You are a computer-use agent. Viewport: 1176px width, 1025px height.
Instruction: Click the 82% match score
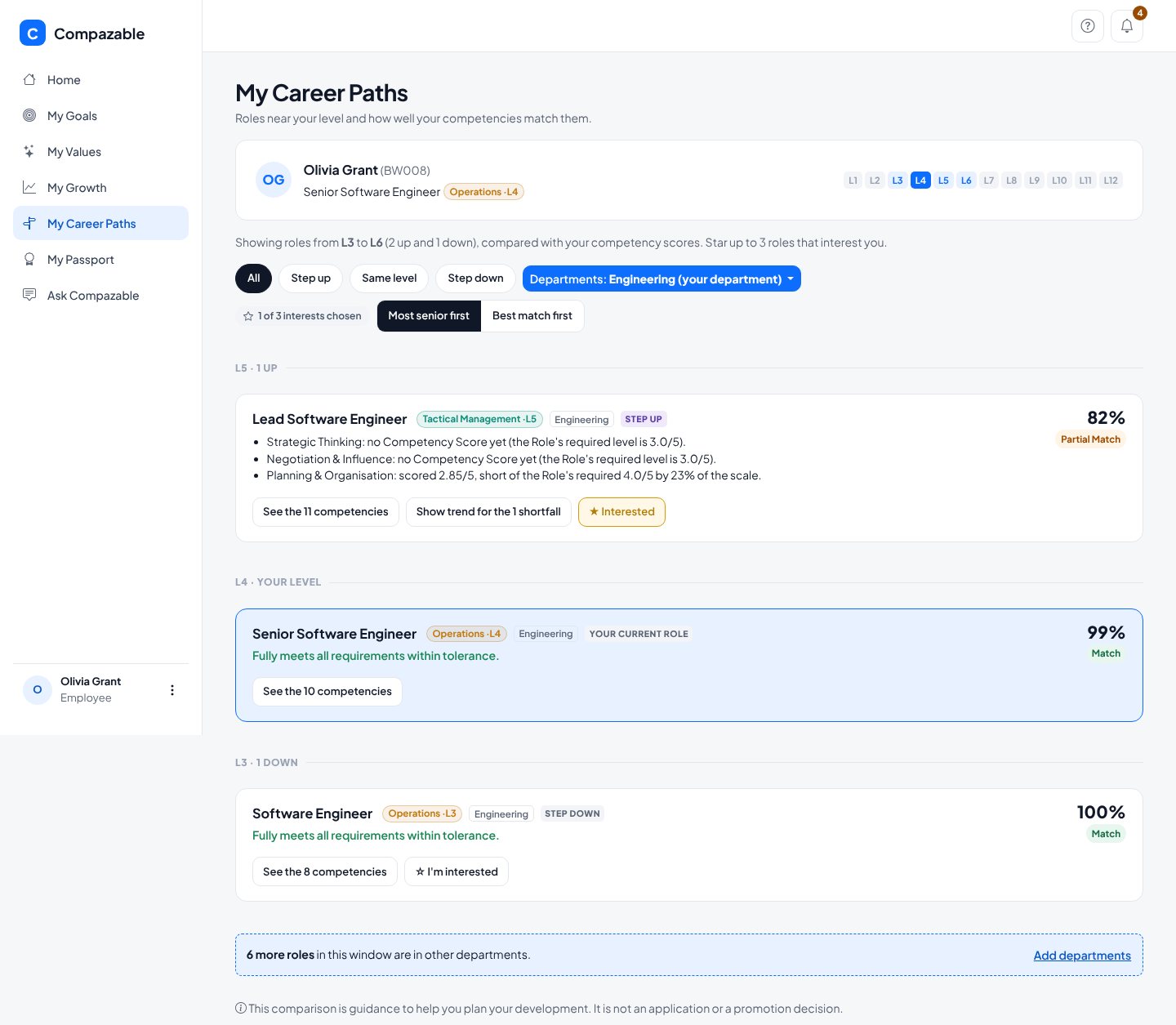point(1106,417)
